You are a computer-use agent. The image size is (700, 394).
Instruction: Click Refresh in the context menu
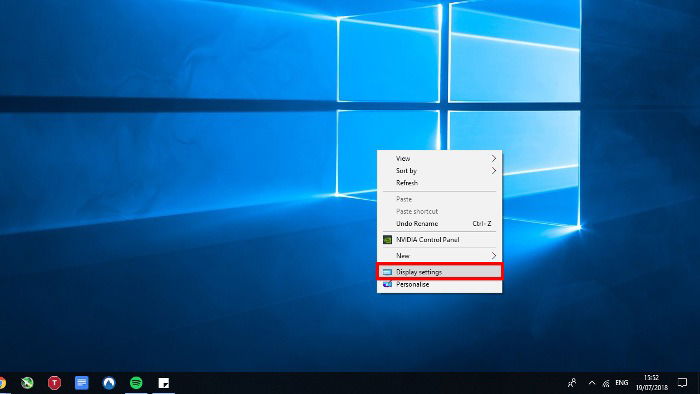pos(440,182)
